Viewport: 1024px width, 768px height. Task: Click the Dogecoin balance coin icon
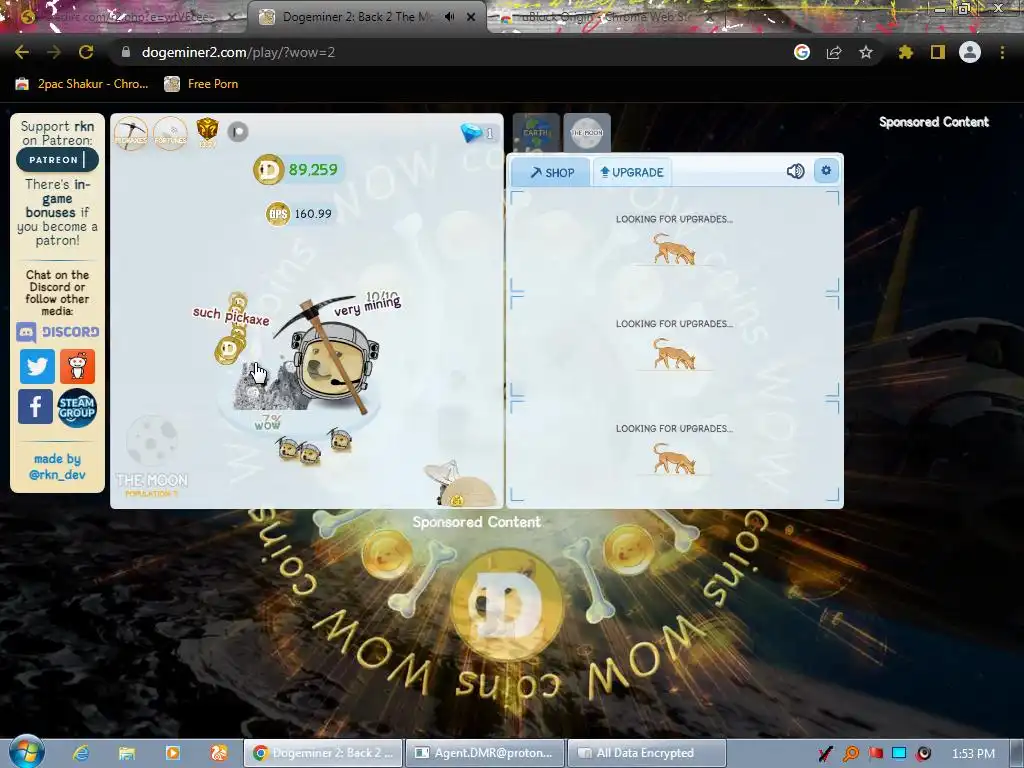(268, 170)
